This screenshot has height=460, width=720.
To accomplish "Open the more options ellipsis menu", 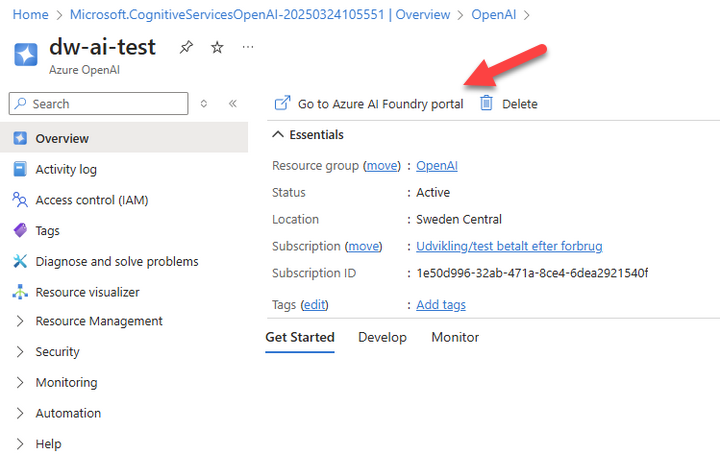I will click(248, 47).
